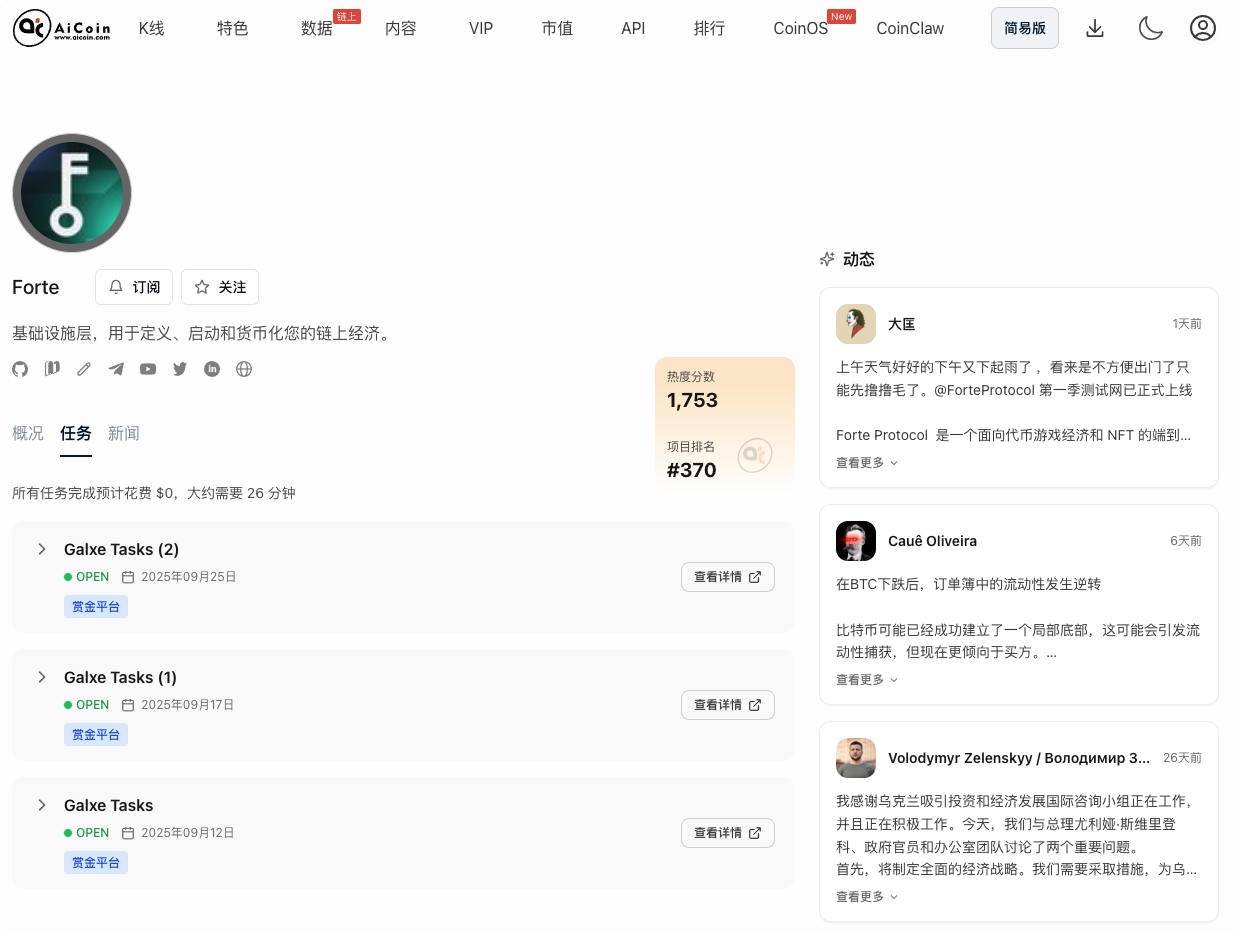Expand the 2025年09月12日 Galxe Tasks row

42,805
